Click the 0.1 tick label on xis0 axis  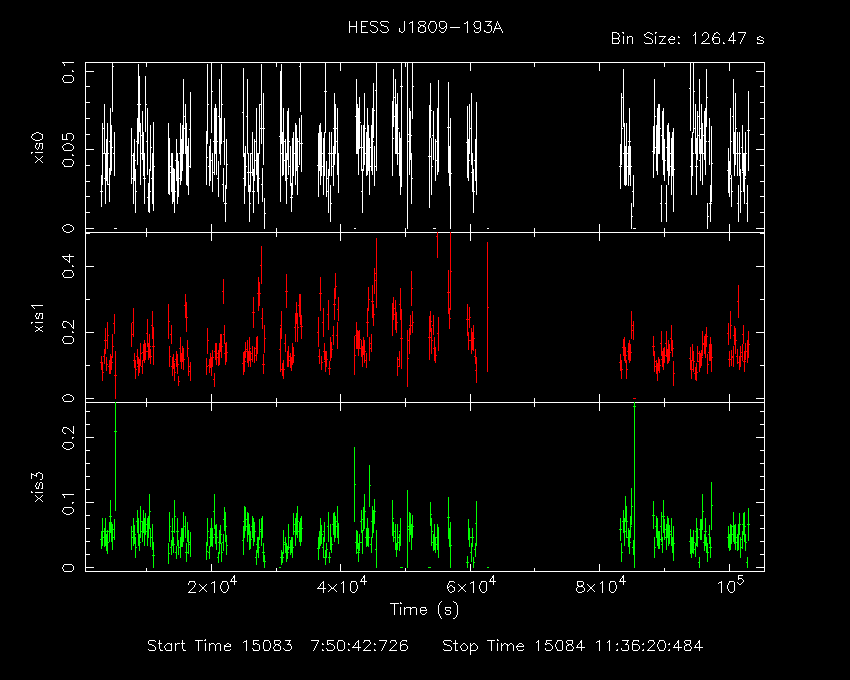coord(69,73)
